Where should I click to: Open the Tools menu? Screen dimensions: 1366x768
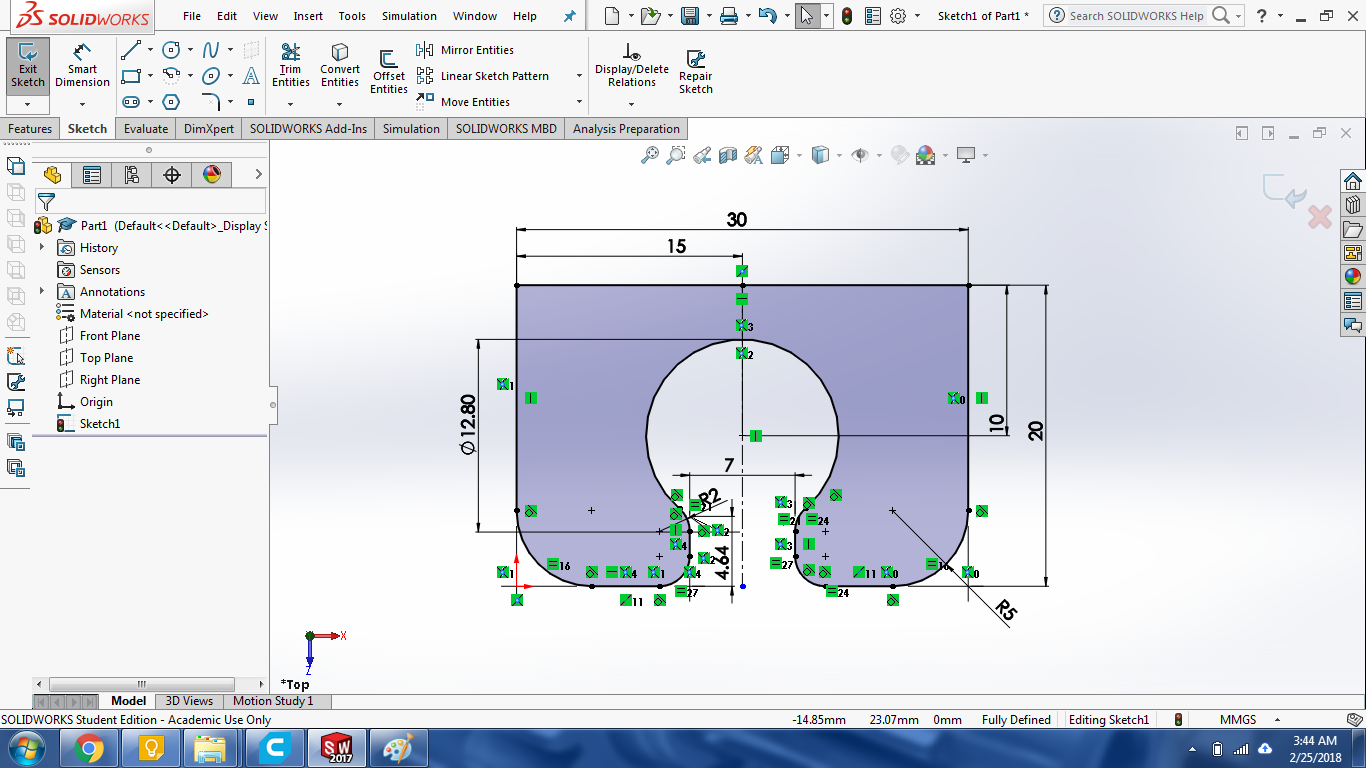[352, 16]
